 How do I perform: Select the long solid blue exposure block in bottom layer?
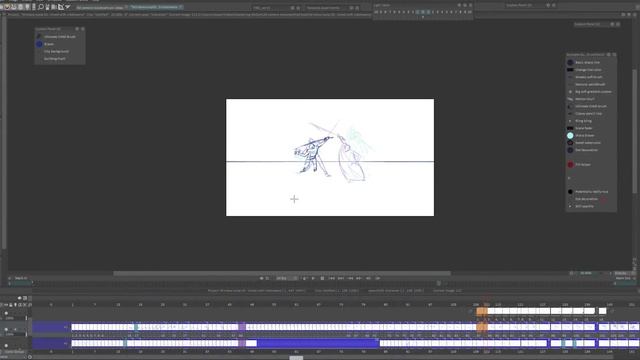coord(318,343)
